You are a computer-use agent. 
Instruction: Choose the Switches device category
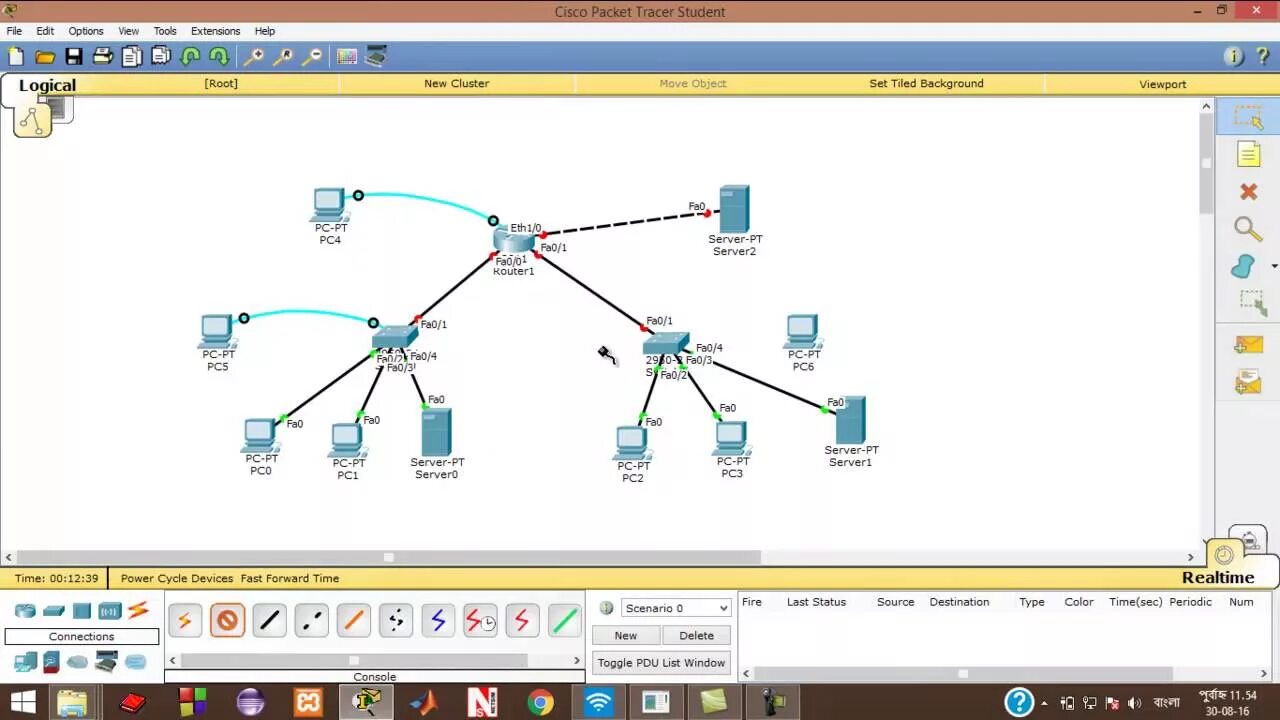(54, 610)
